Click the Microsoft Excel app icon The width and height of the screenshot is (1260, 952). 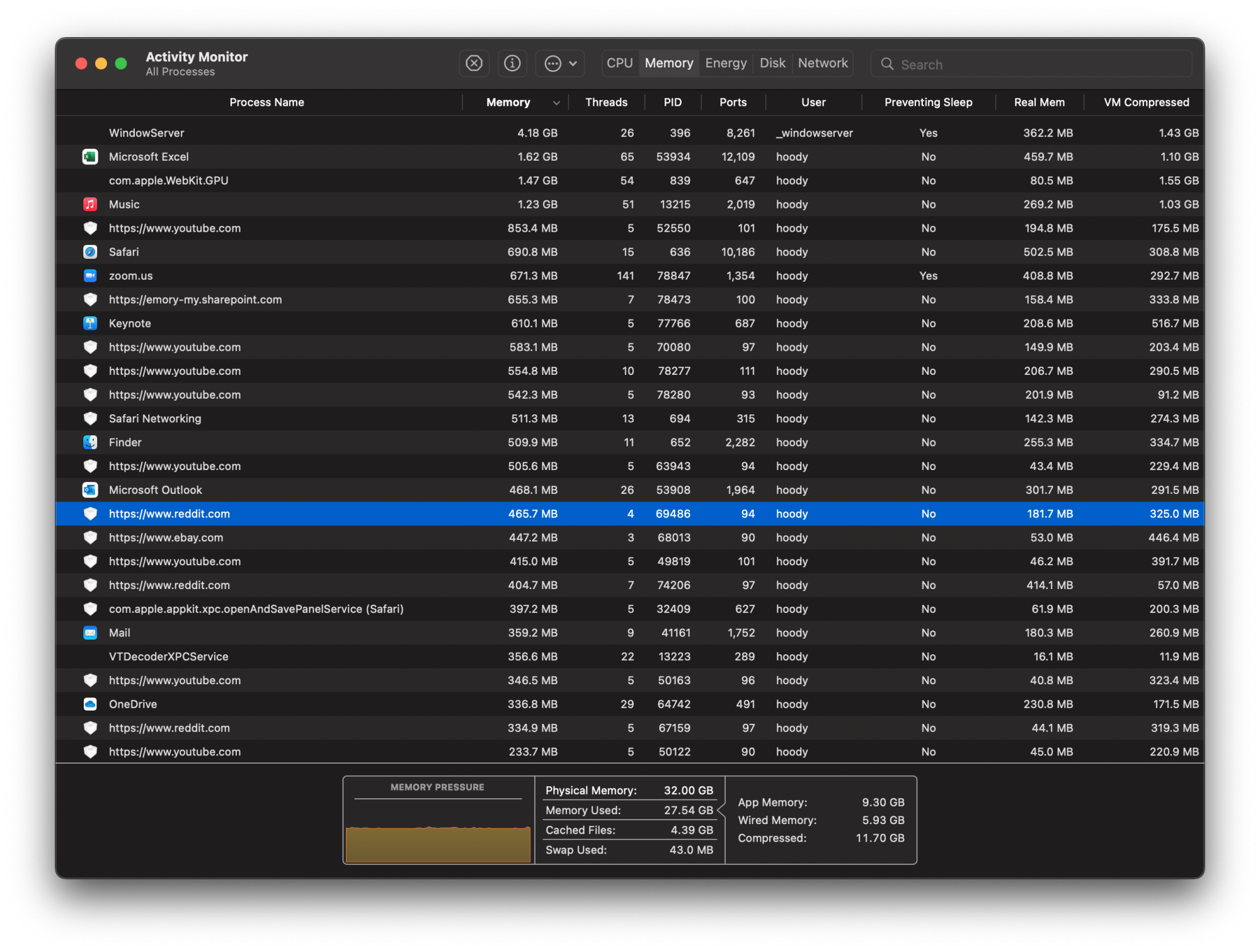tap(90, 157)
